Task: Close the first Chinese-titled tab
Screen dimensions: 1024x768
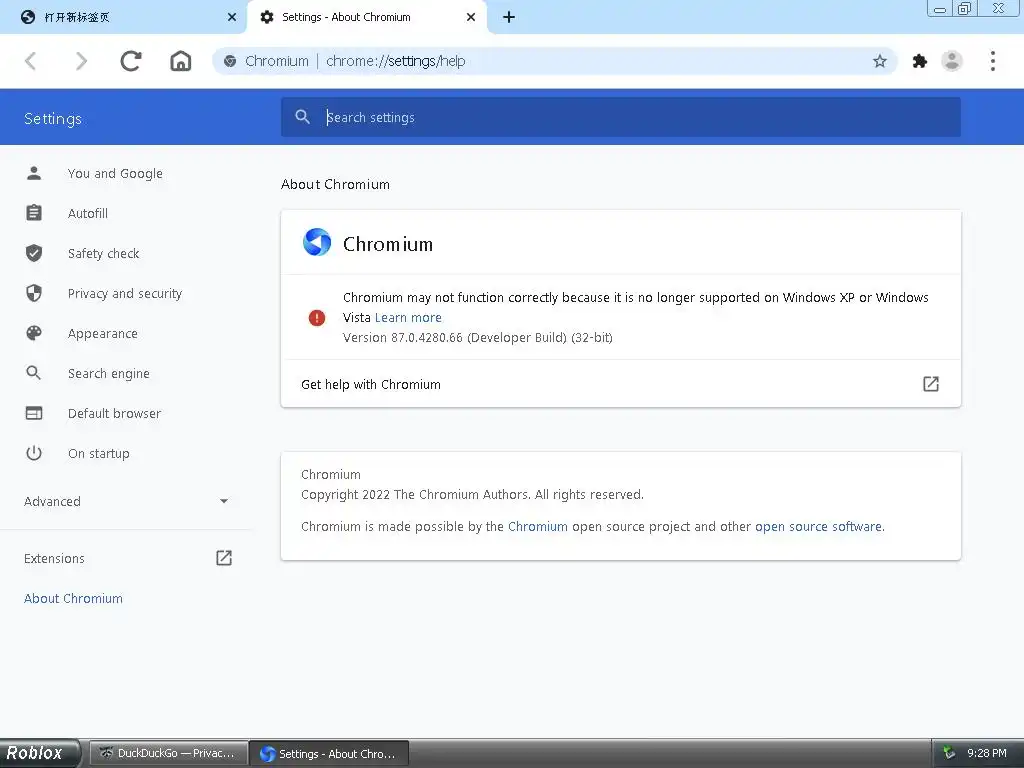Action: 232,17
